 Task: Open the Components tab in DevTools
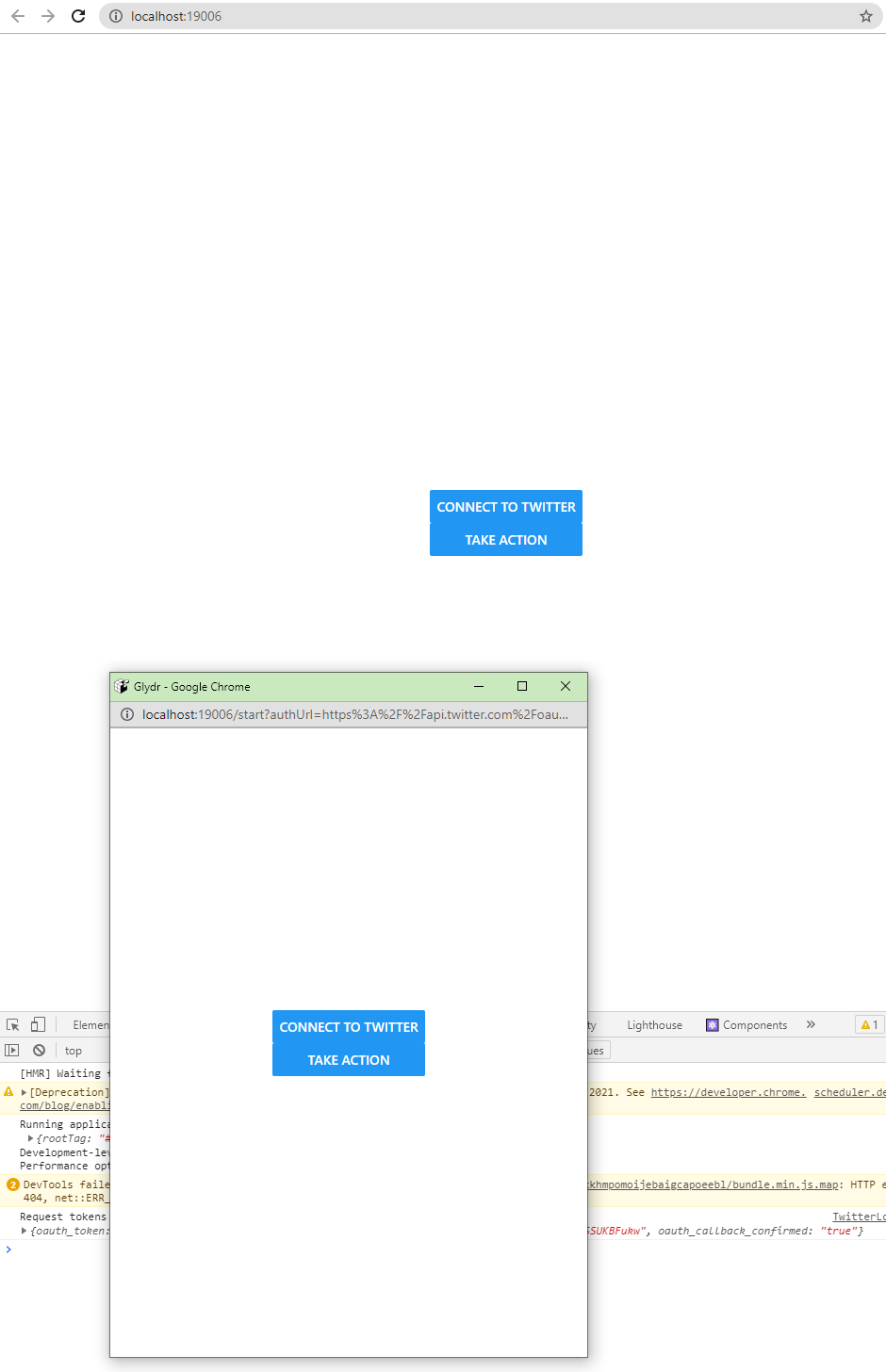pyautogui.click(x=747, y=1025)
